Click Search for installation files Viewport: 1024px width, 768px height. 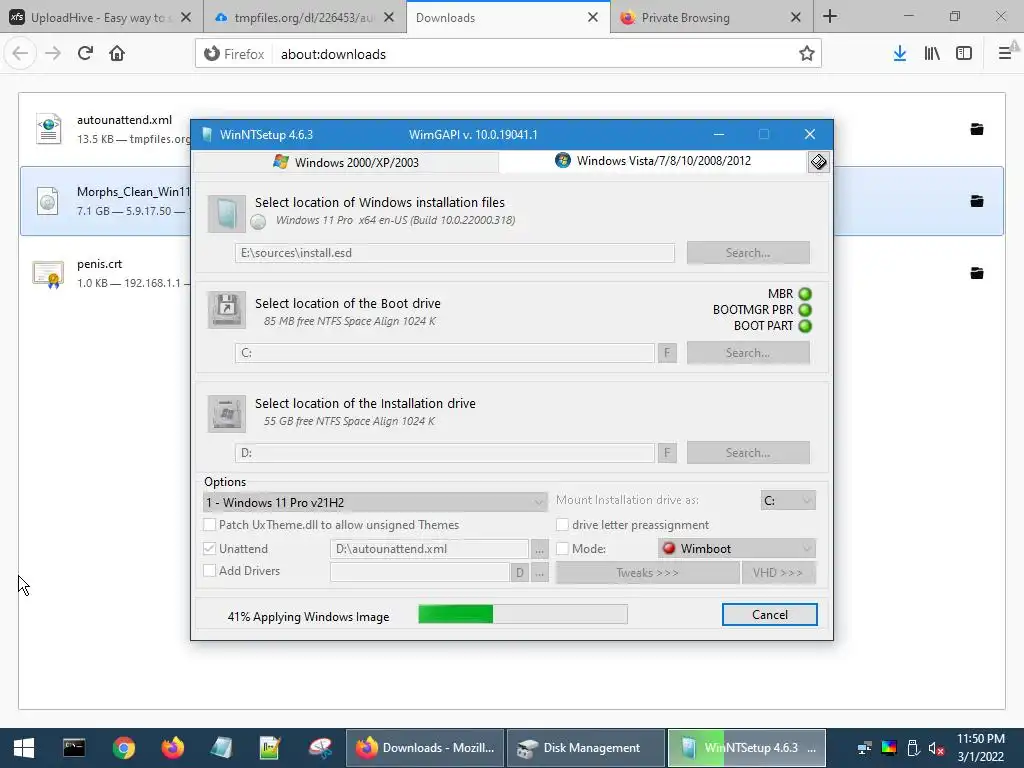click(748, 253)
